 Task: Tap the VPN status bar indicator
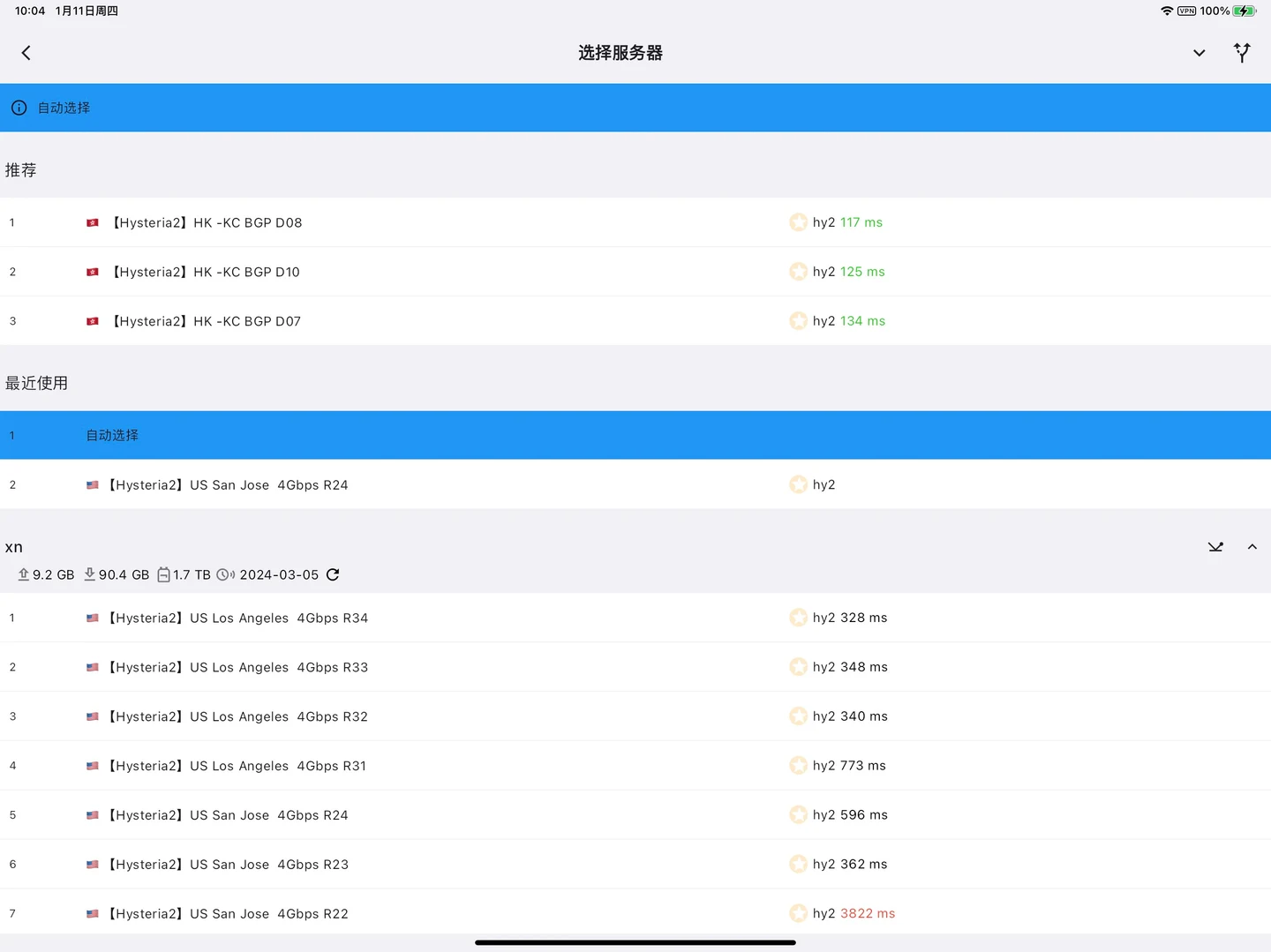1187,11
